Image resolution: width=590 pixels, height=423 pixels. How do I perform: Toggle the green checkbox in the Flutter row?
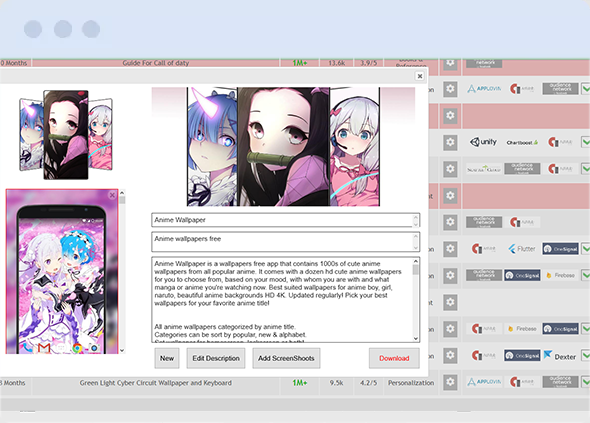point(586,249)
